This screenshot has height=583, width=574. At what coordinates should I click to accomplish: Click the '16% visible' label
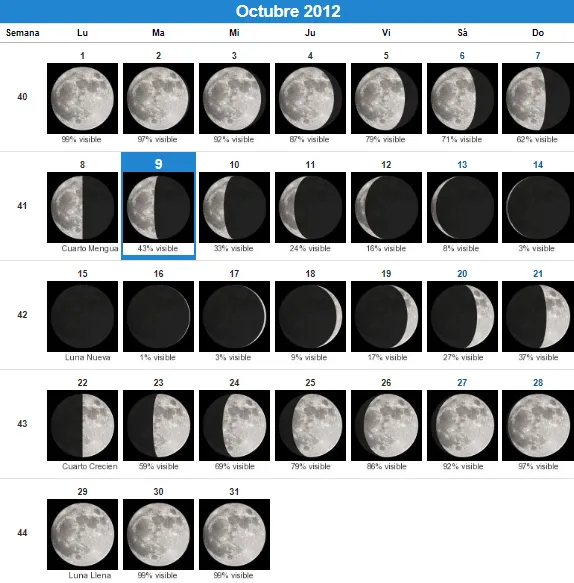(x=386, y=248)
